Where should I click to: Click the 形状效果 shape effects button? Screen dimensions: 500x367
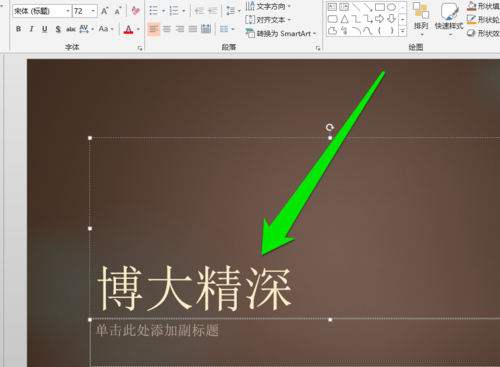483,33
